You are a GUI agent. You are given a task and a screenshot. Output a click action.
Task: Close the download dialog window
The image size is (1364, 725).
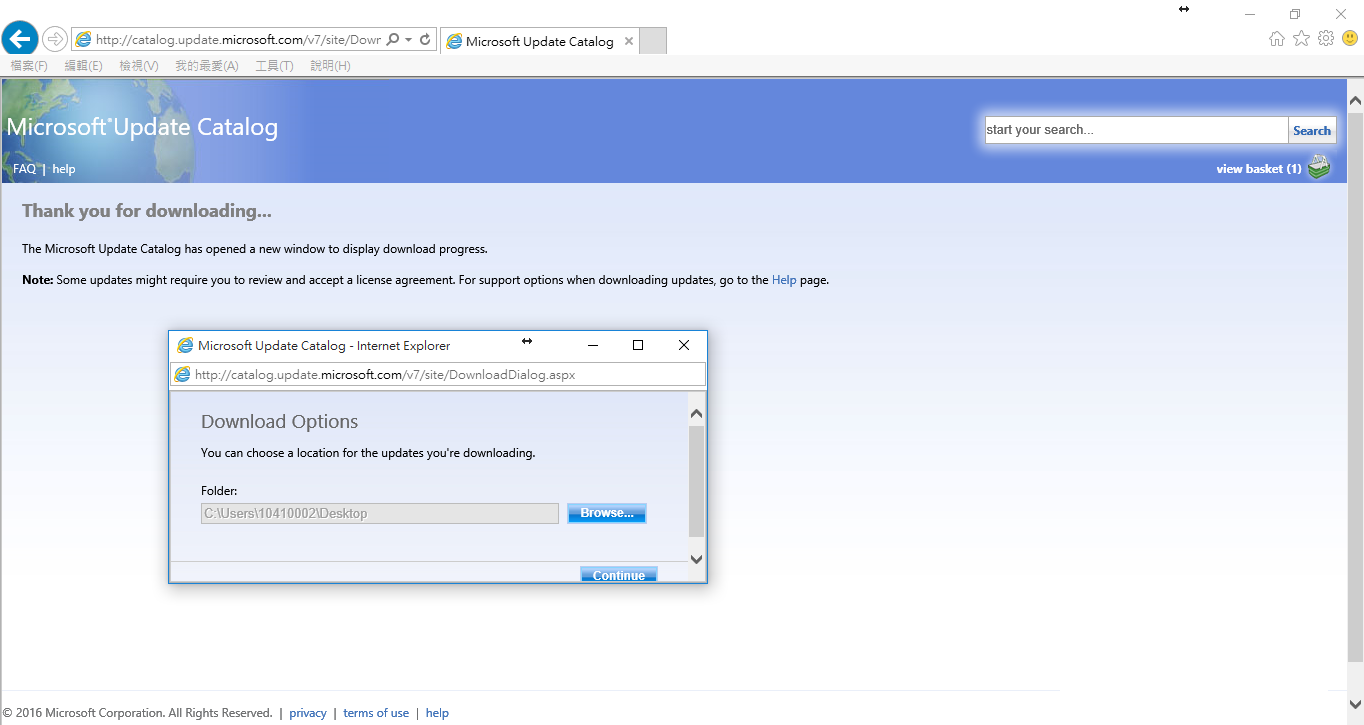[x=684, y=345]
